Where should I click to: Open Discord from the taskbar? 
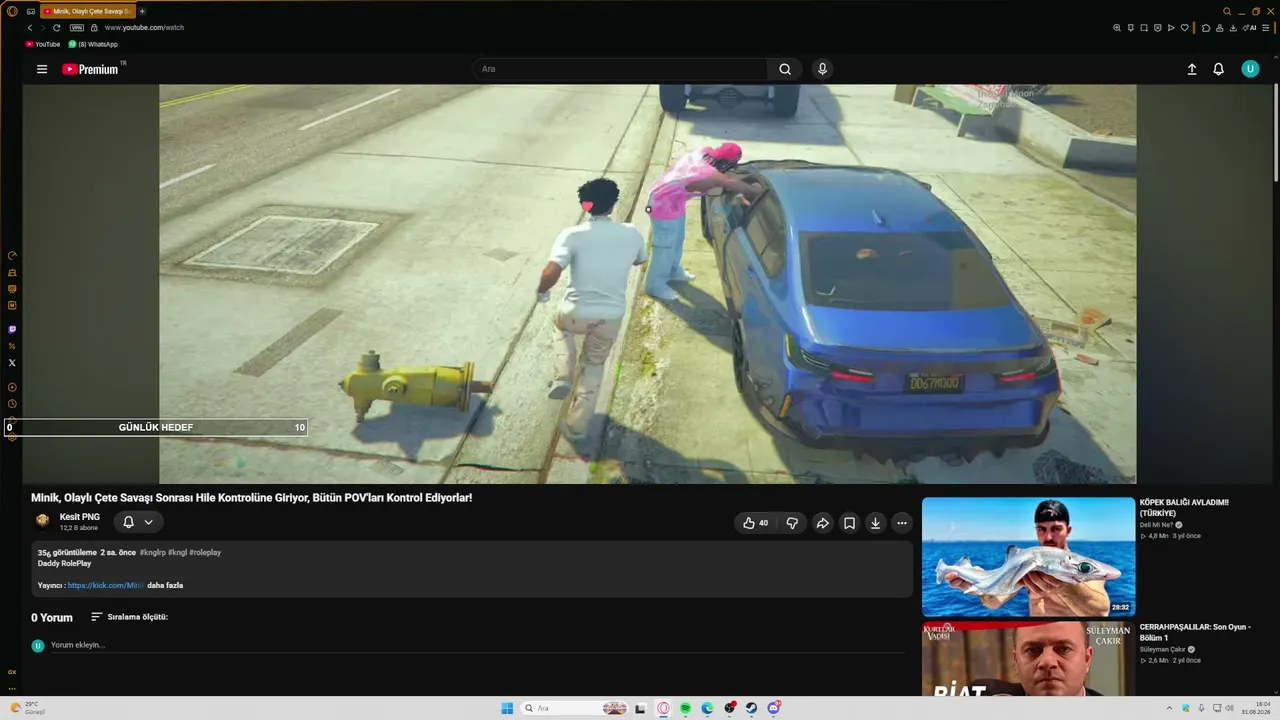773,708
